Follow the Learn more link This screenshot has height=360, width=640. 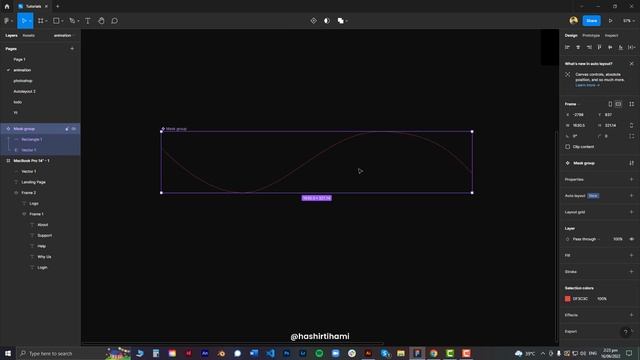coord(587,85)
